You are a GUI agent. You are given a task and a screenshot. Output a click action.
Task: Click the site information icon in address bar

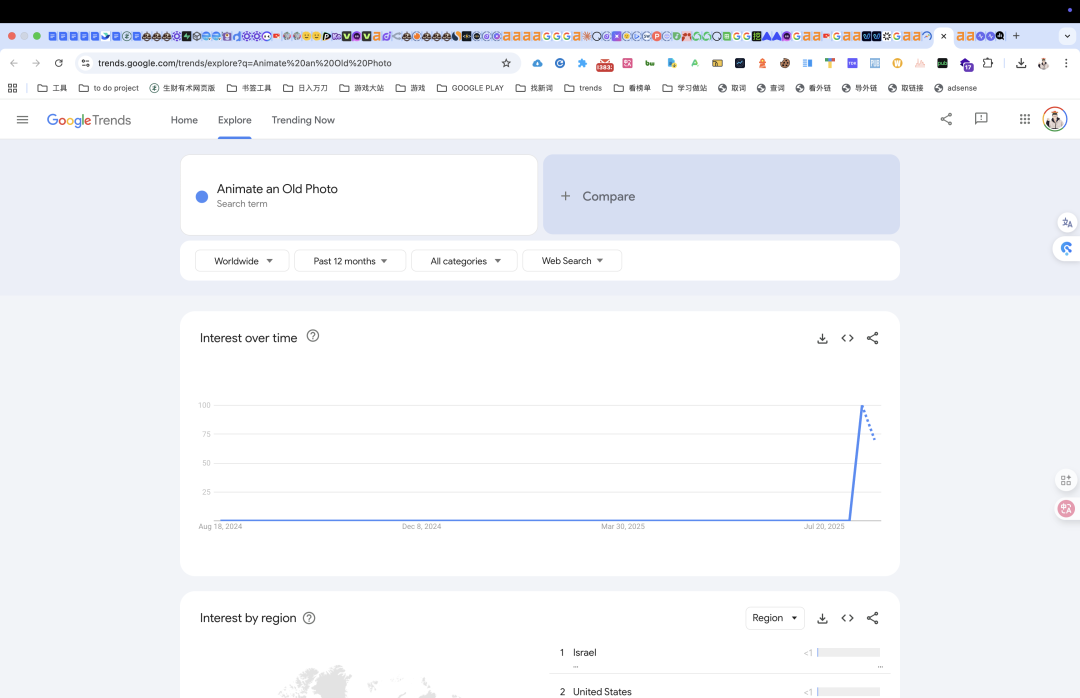coord(85,63)
